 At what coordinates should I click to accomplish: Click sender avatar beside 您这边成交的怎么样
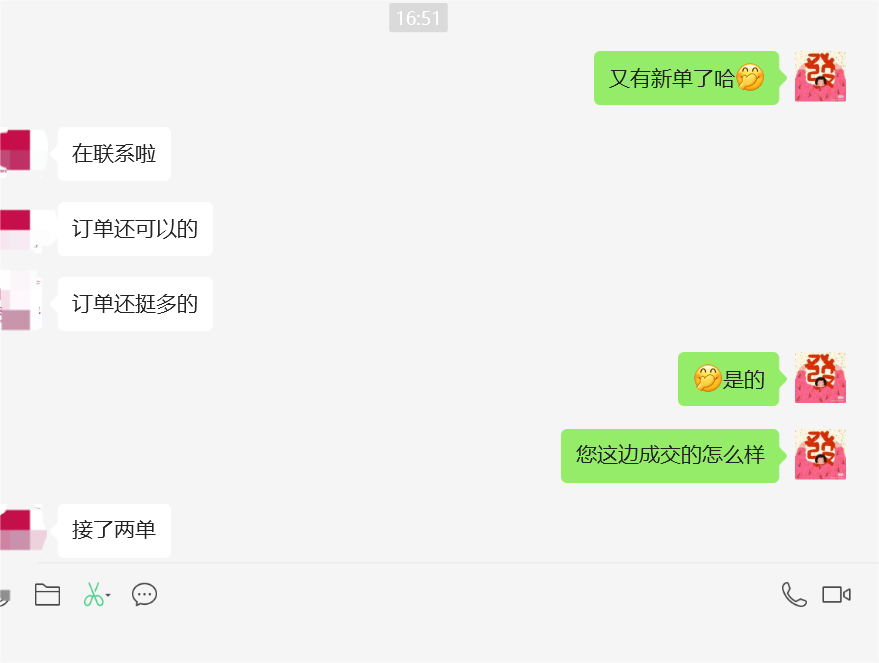[x=820, y=455]
